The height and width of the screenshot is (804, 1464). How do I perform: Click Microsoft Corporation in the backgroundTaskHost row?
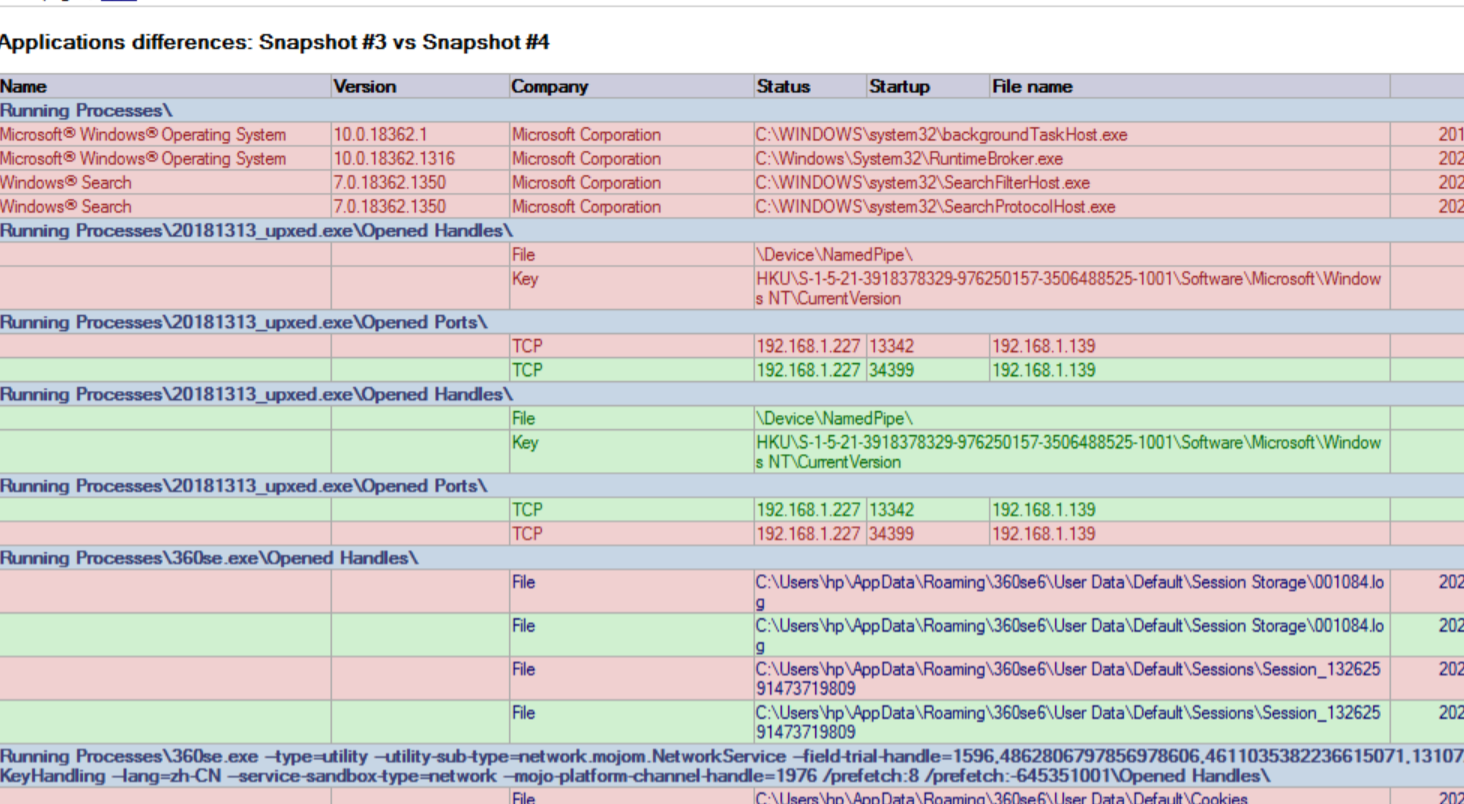tap(586, 134)
